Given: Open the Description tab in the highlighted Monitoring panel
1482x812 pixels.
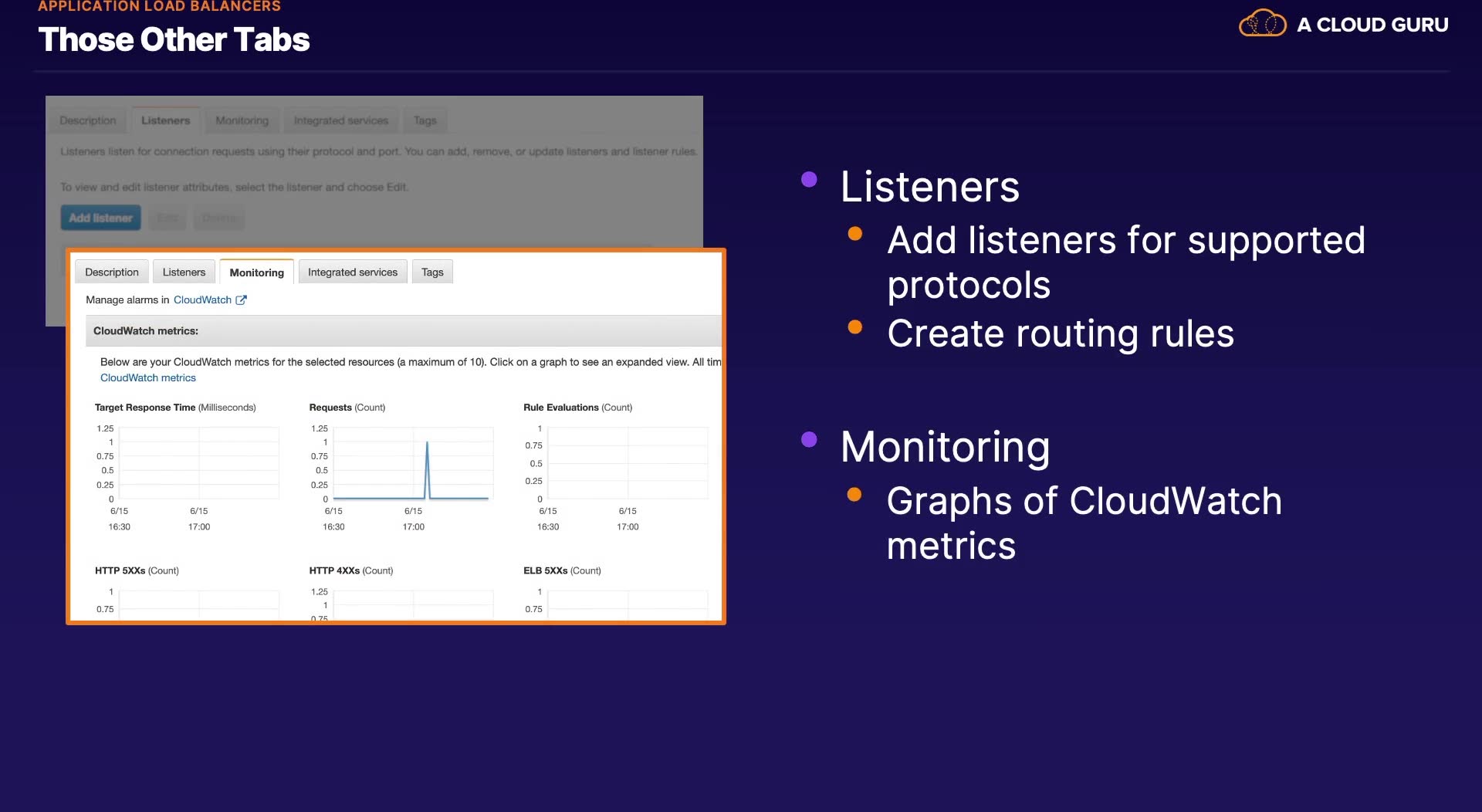Looking at the screenshot, I should click(x=112, y=272).
